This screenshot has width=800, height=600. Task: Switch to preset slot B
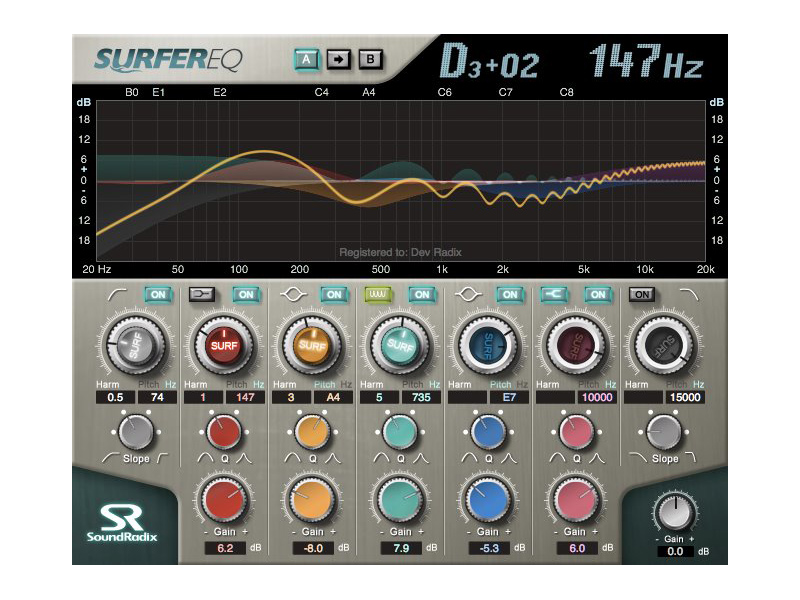point(370,60)
